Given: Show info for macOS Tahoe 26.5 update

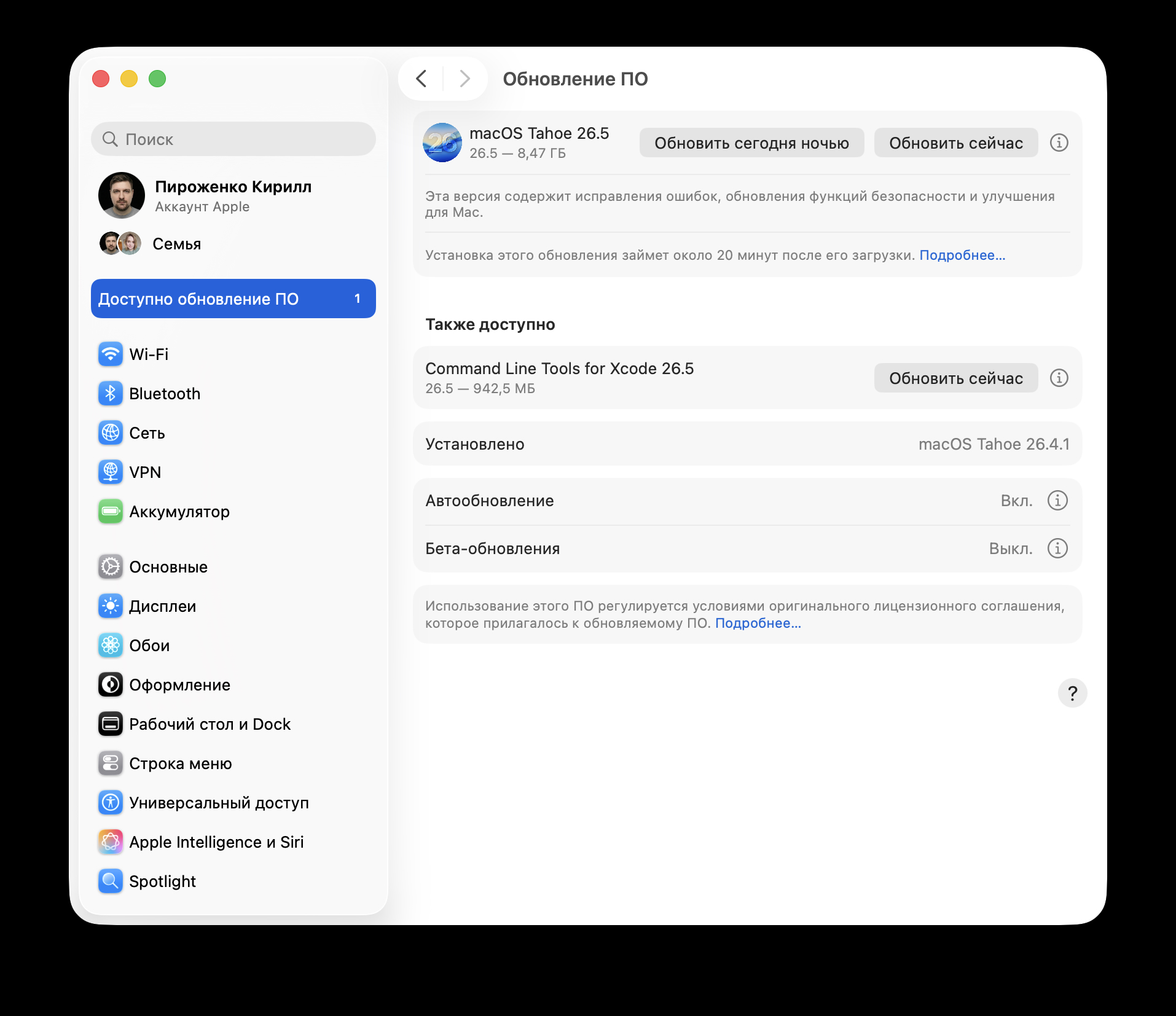Looking at the screenshot, I should tap(1059, 143).
